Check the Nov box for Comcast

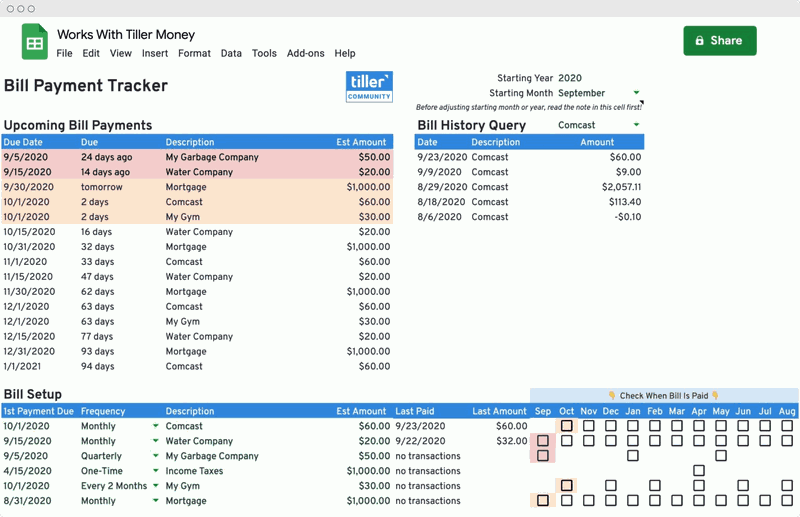click(589, 426)
